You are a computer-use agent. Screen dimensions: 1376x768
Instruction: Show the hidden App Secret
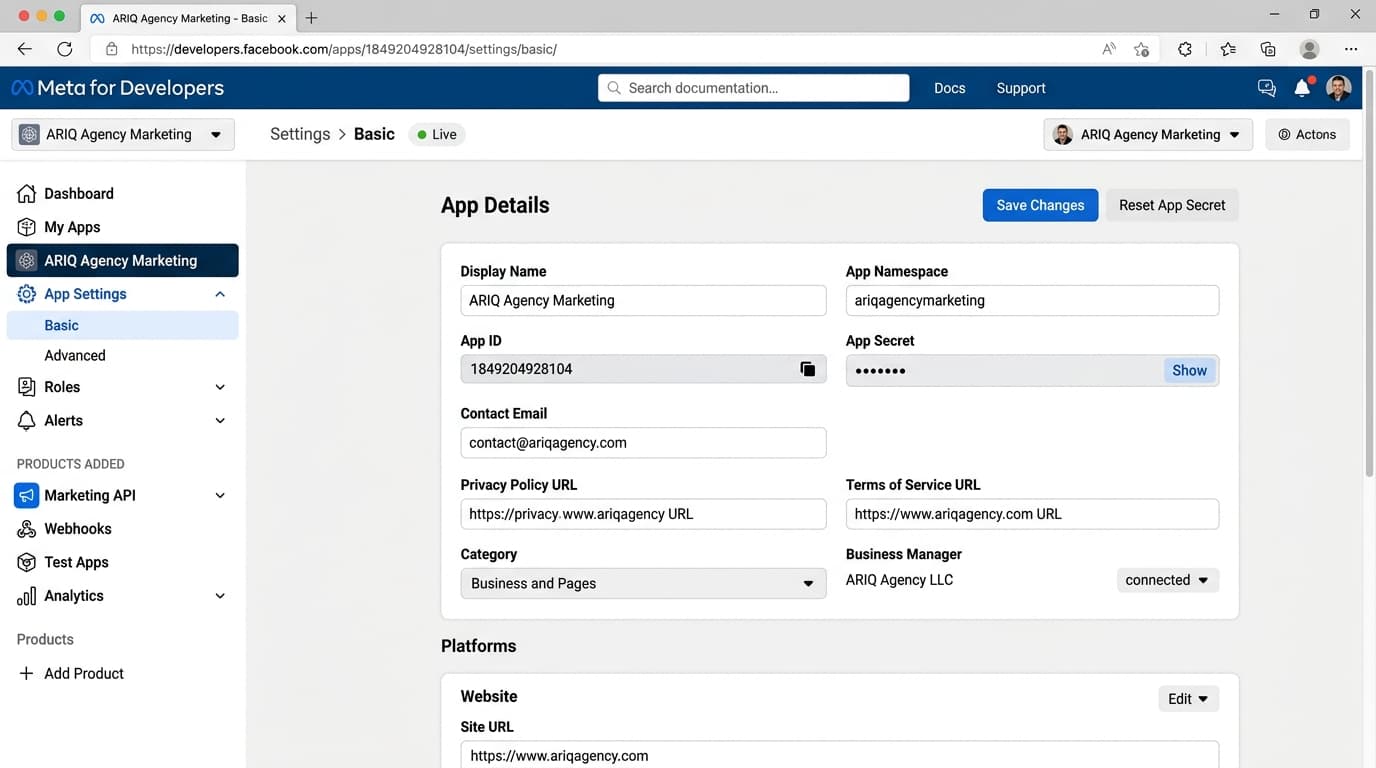pyautogui.click(x=1189, y=370)
